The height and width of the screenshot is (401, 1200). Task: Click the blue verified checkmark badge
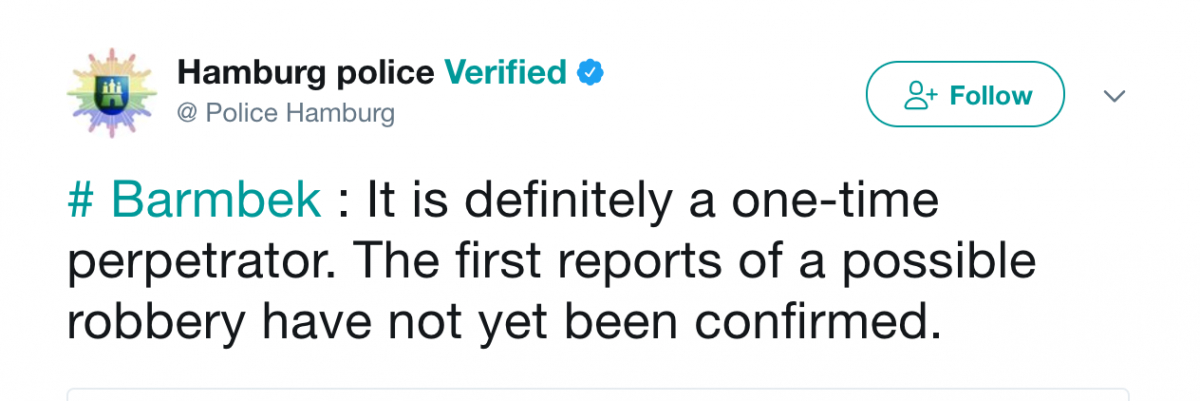point(591,73)
